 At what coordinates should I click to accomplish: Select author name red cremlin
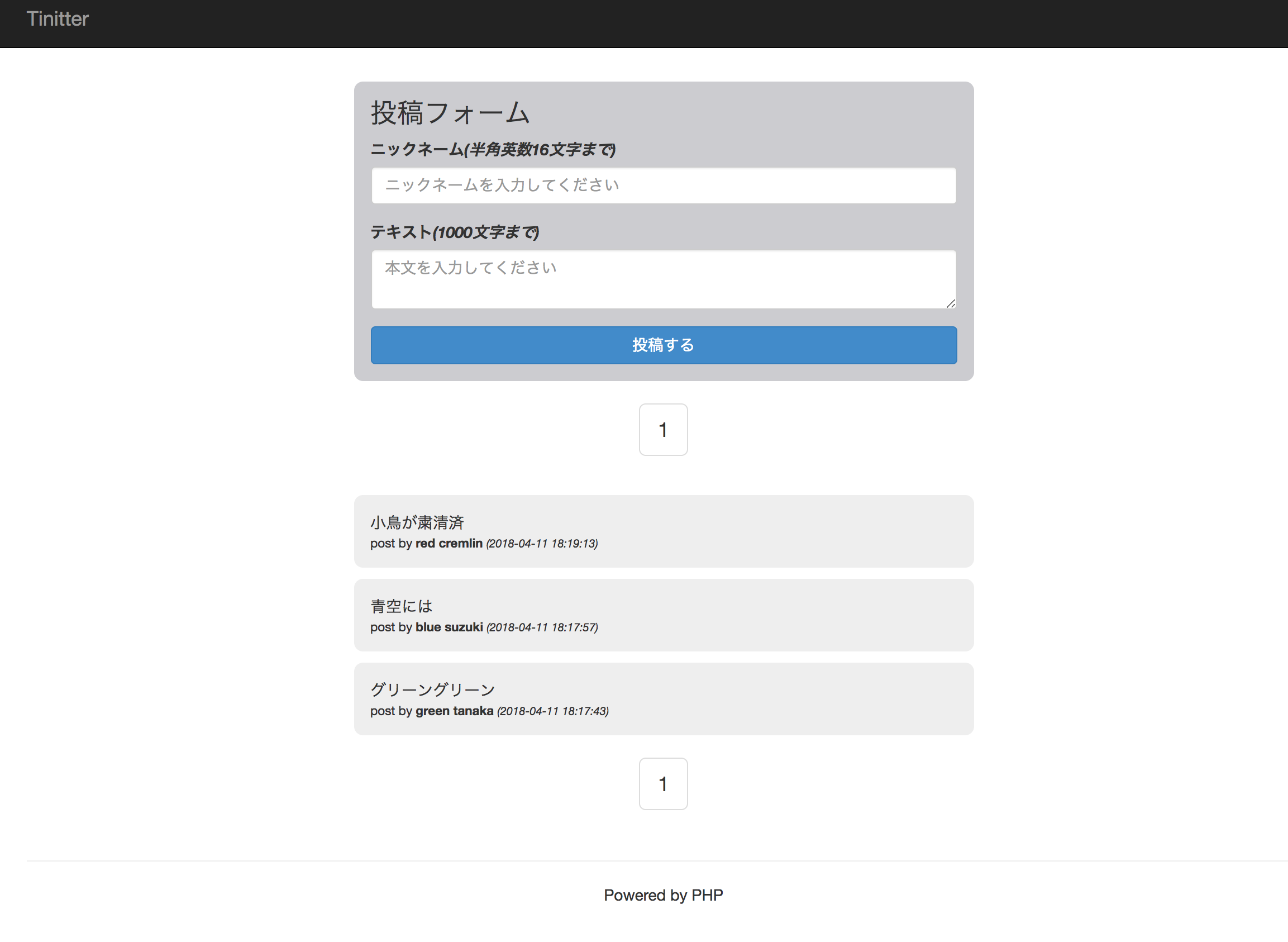449,544
